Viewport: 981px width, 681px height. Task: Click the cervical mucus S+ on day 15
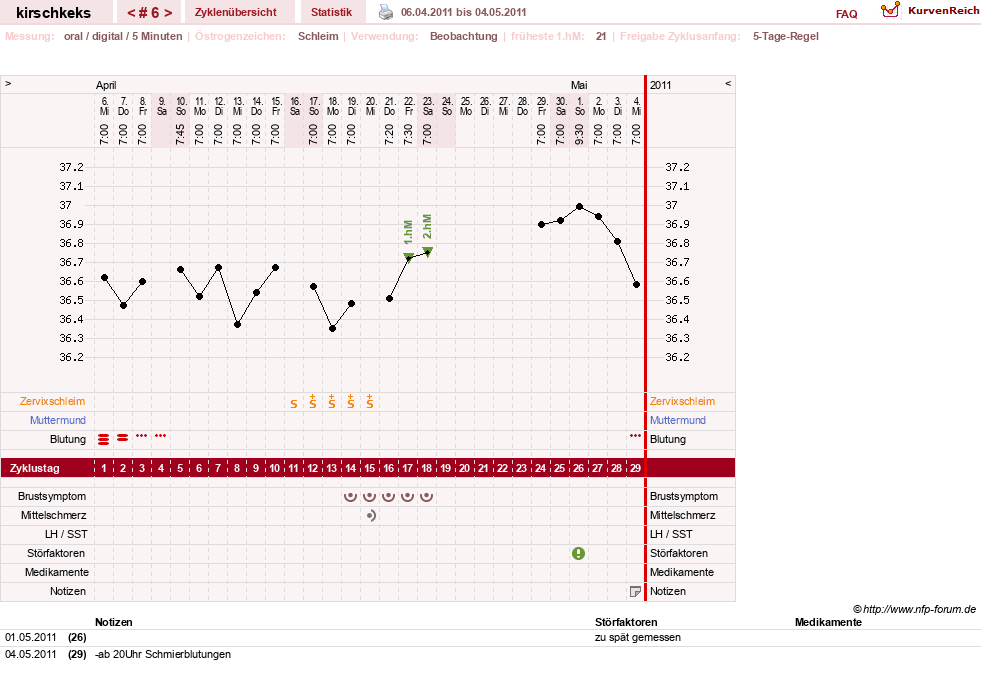coord(370,401)
